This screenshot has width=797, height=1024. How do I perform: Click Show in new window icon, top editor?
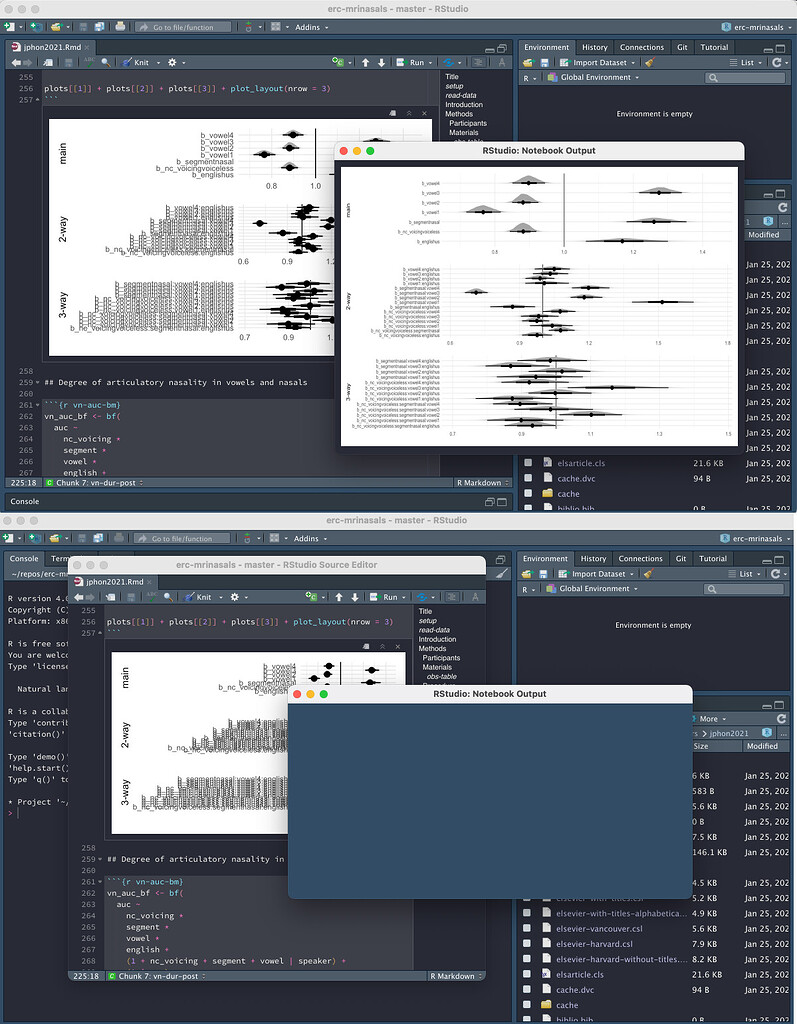[x=48, y=62]
